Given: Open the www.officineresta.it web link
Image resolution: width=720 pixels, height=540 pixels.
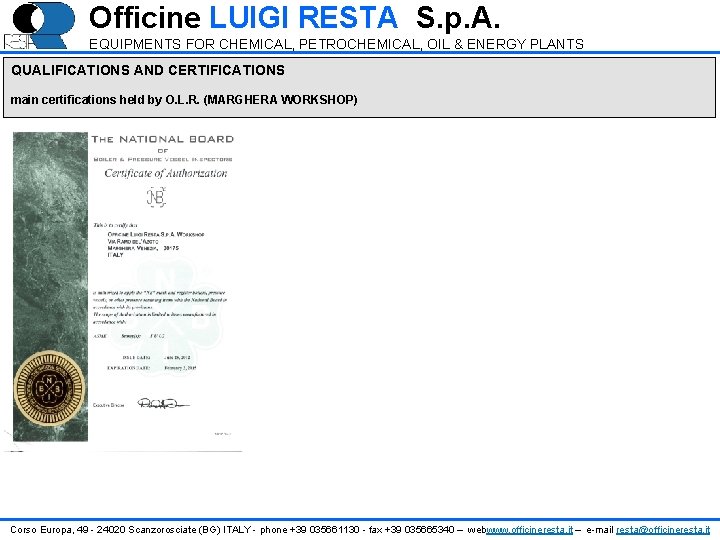Looking at the screenshot, I should coord(529,529).
